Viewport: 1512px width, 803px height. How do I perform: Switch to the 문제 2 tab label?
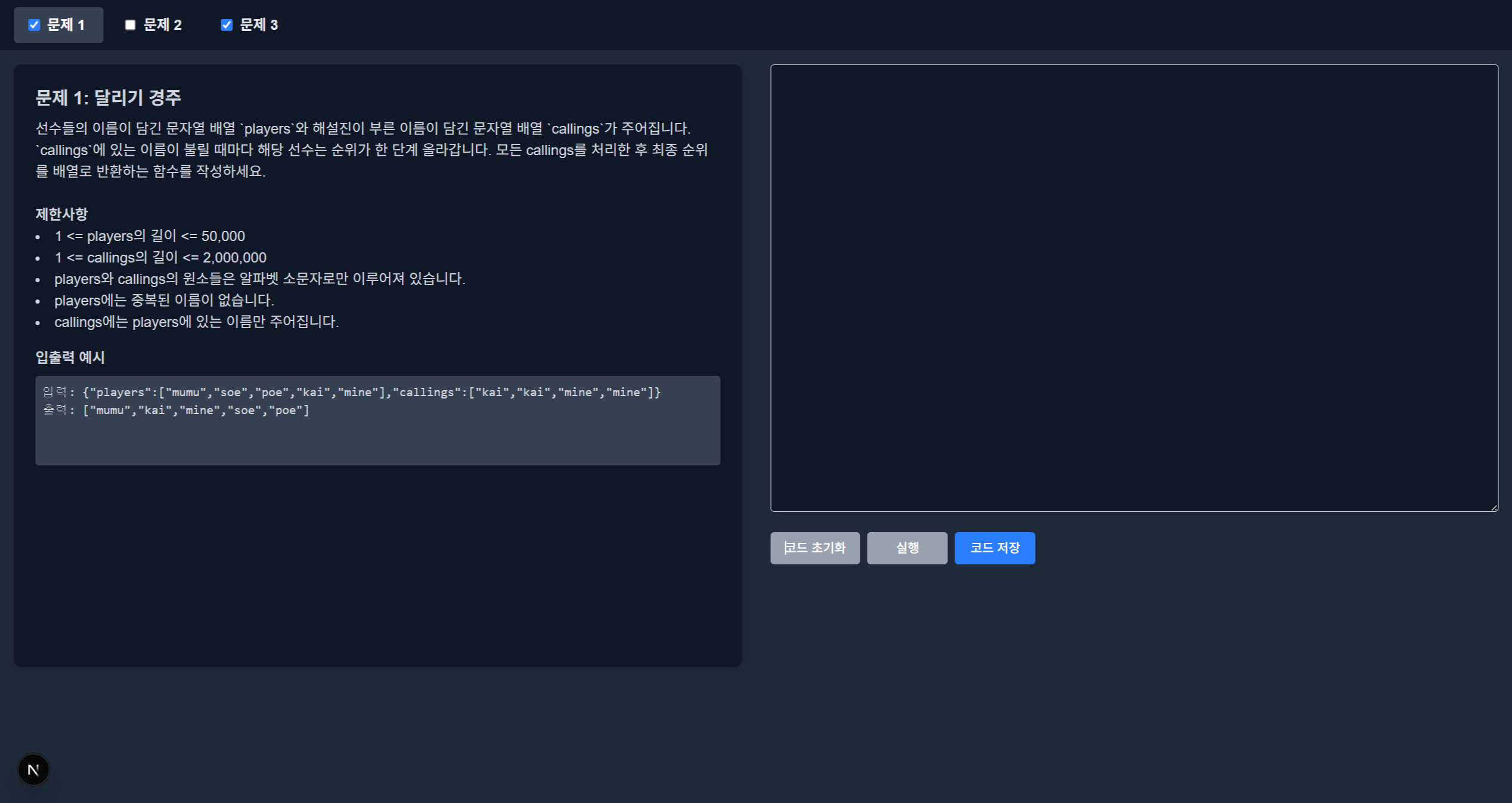pos(162,25)
